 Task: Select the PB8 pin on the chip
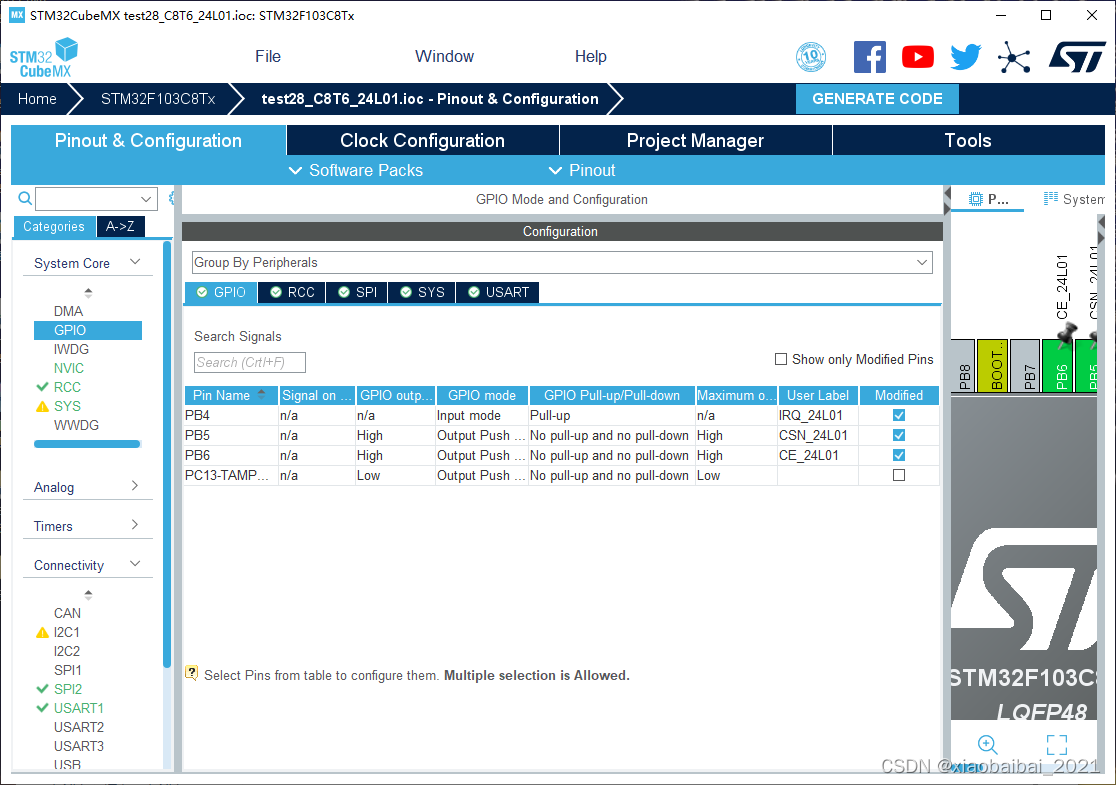(963, 366)
